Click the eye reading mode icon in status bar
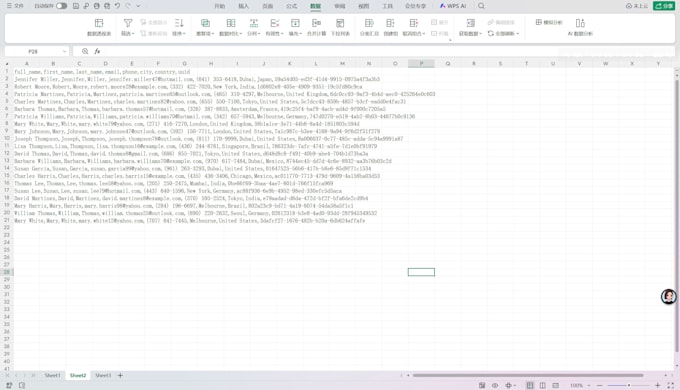 pos(495,385)
